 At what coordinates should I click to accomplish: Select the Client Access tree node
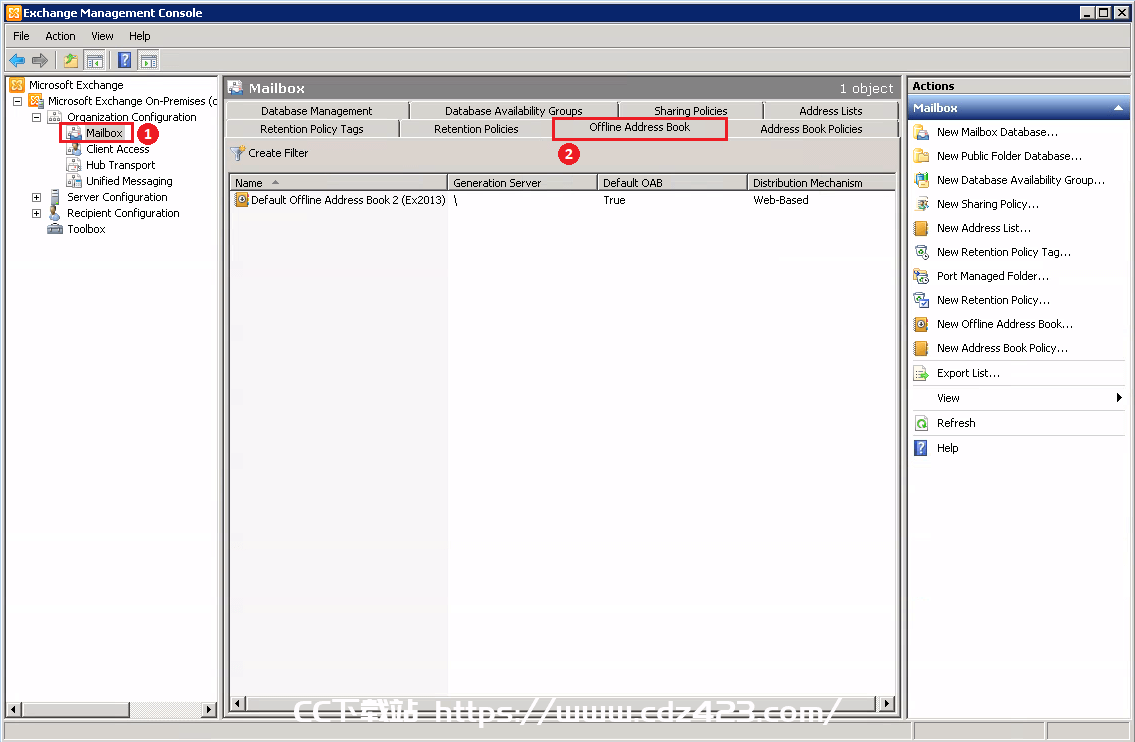point(117,149)
